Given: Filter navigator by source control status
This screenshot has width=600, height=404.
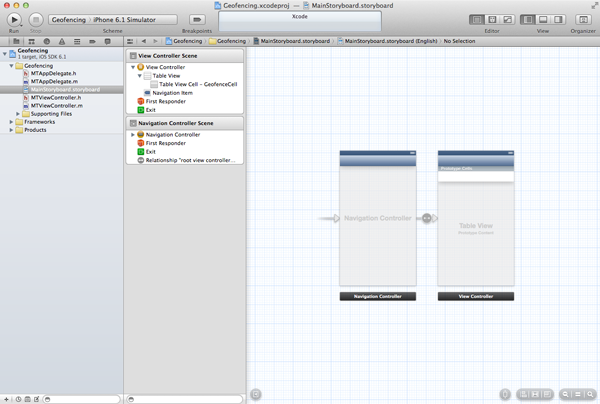Looking at the screenshot, I should [27, 399].
